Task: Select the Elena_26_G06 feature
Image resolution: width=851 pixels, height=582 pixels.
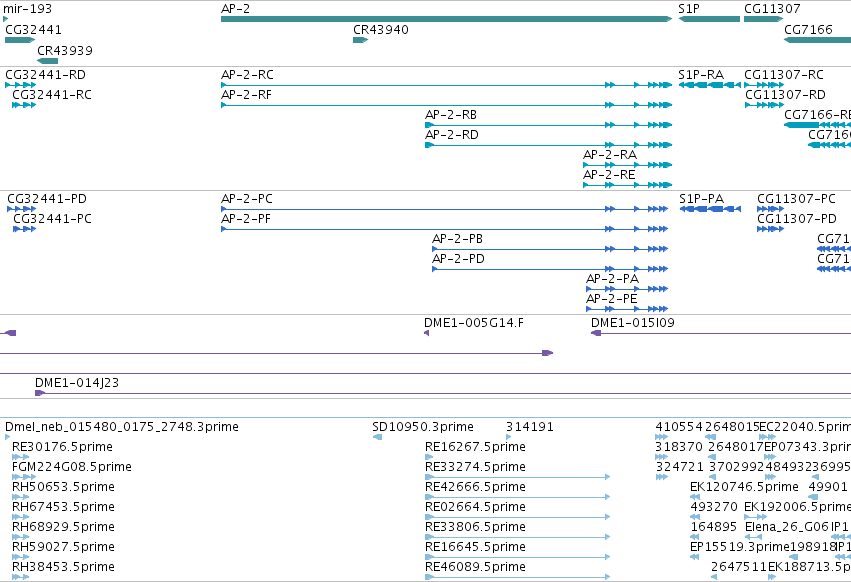Action: pos(754,537)
